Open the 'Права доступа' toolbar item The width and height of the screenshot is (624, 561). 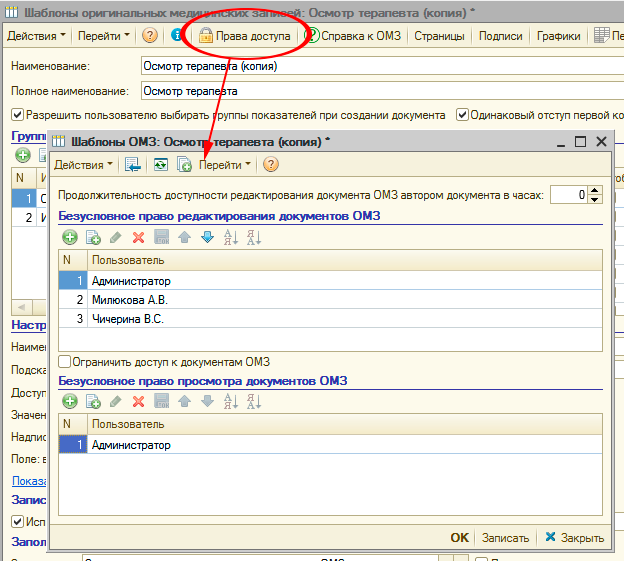(x=245, y=36)
